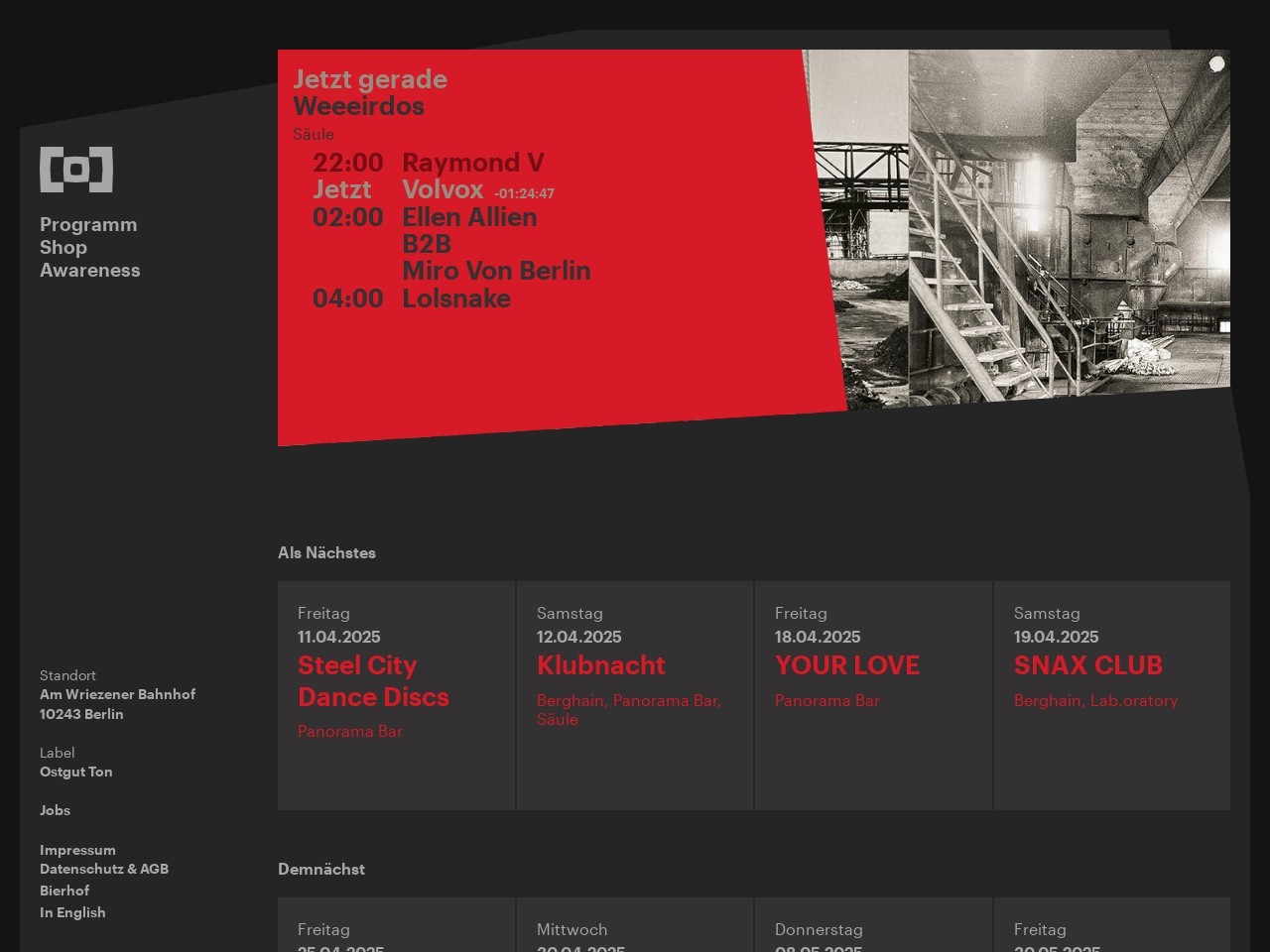The width and height of the screenshot is (1270, 952).
Task: Open the Awareness page
Action: 90,271
